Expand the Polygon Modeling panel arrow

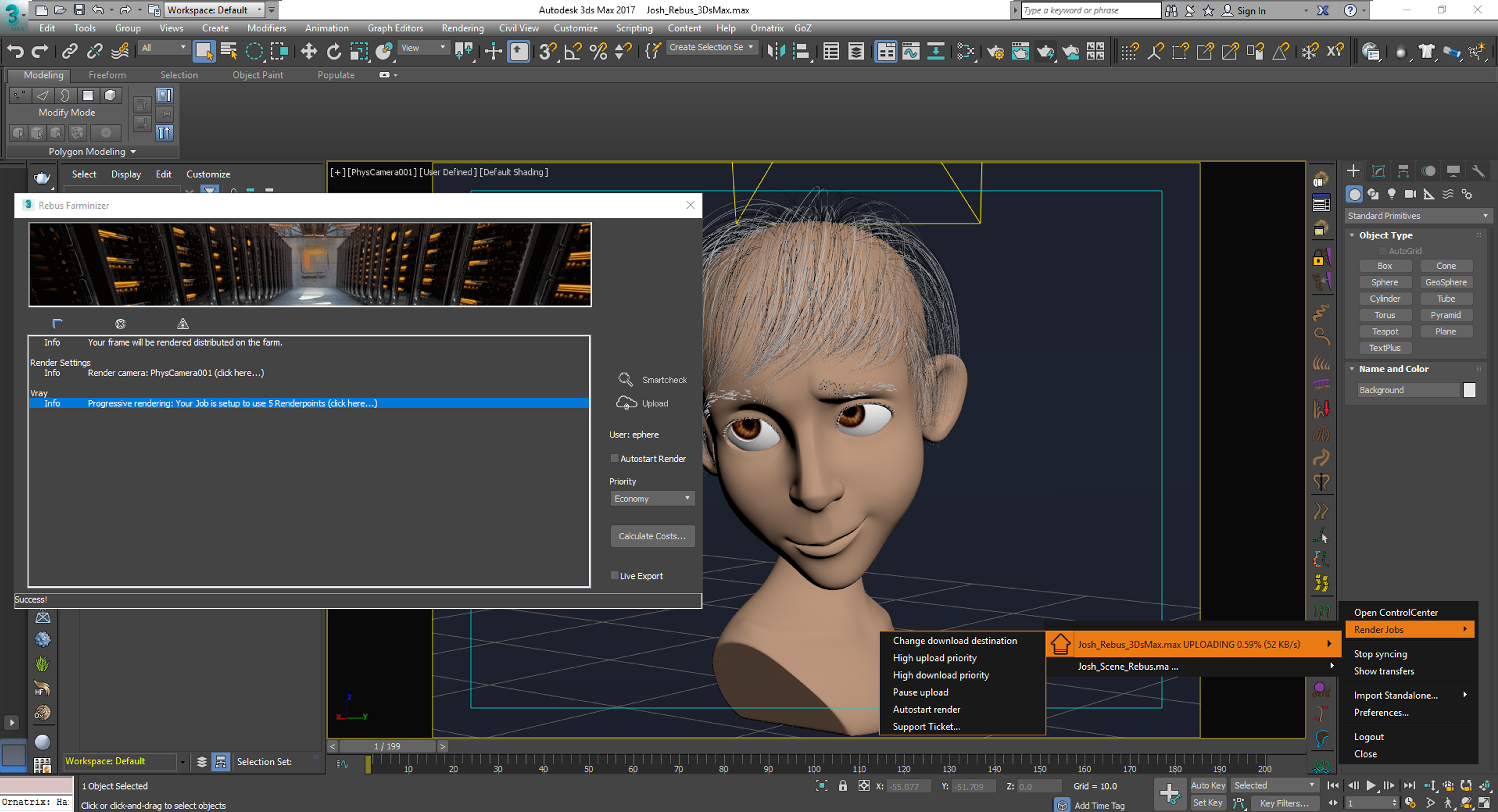point(133,152)
